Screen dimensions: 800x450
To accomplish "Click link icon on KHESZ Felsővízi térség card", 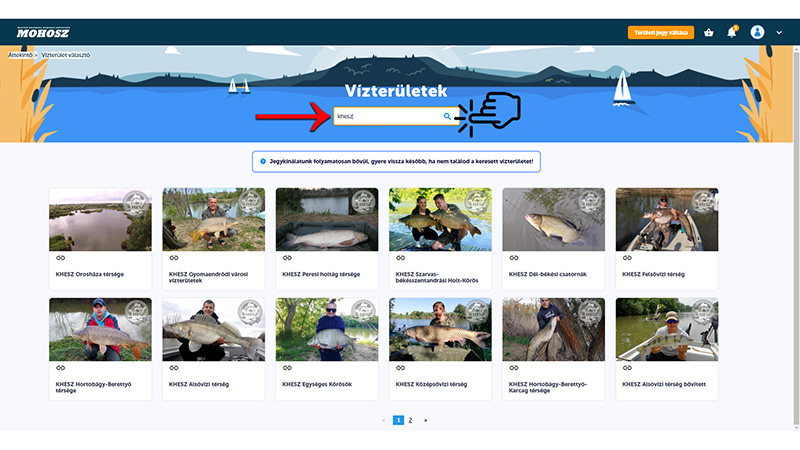I will coord(627,258).
